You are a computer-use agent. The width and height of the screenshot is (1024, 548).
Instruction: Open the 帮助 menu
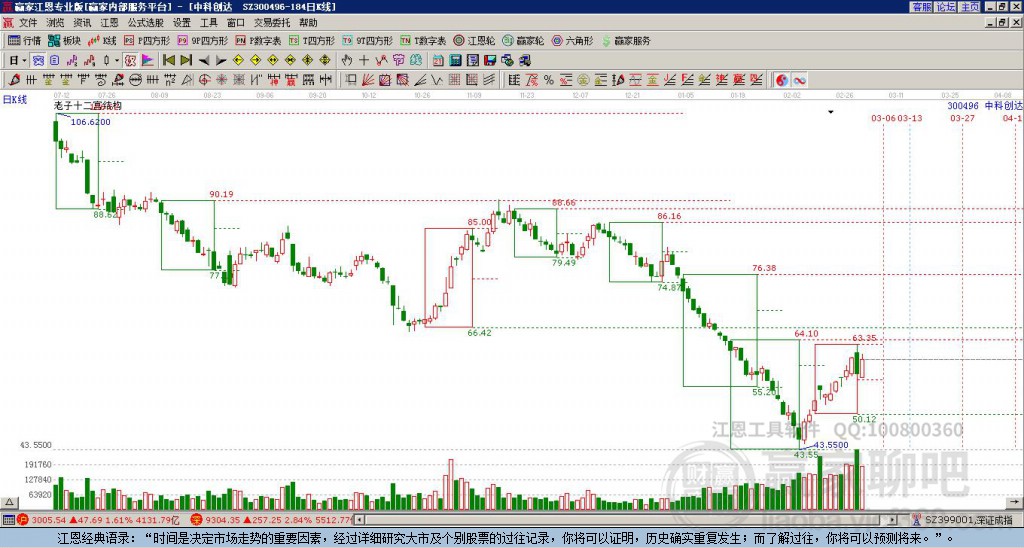pyautogui.click(x=308, y=23)
